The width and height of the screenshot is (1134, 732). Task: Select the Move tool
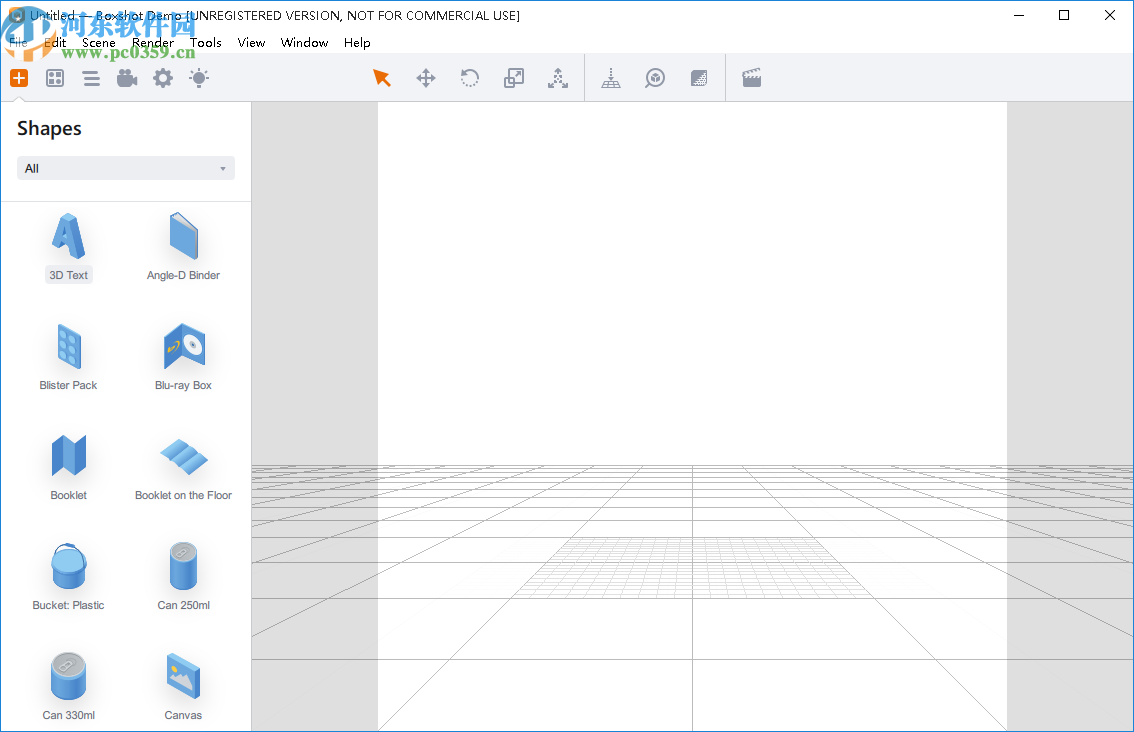pos(426,77)
